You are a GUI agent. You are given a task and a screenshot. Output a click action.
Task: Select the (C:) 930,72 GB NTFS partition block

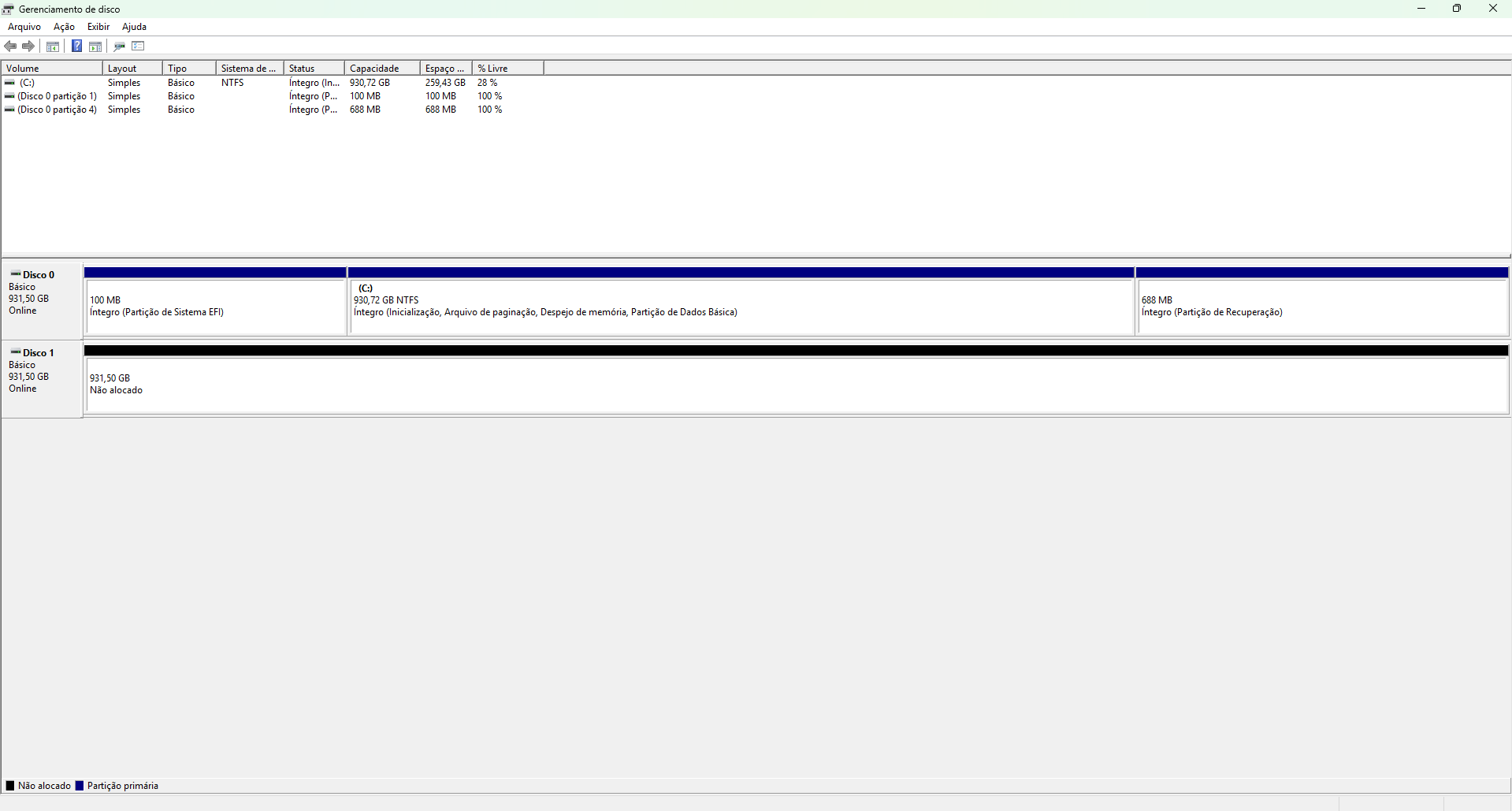click(741, 301)
